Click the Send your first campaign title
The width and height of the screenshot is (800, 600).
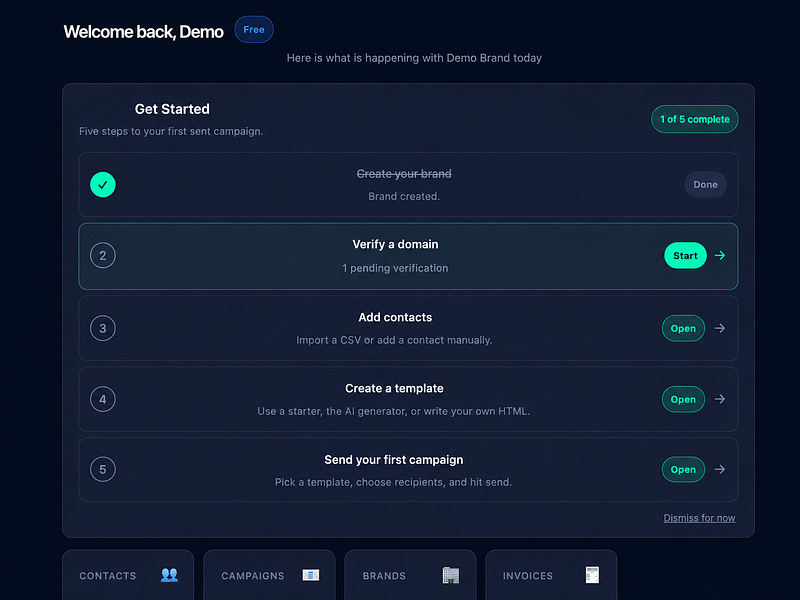pyautogui.click(x=394, y=460)
